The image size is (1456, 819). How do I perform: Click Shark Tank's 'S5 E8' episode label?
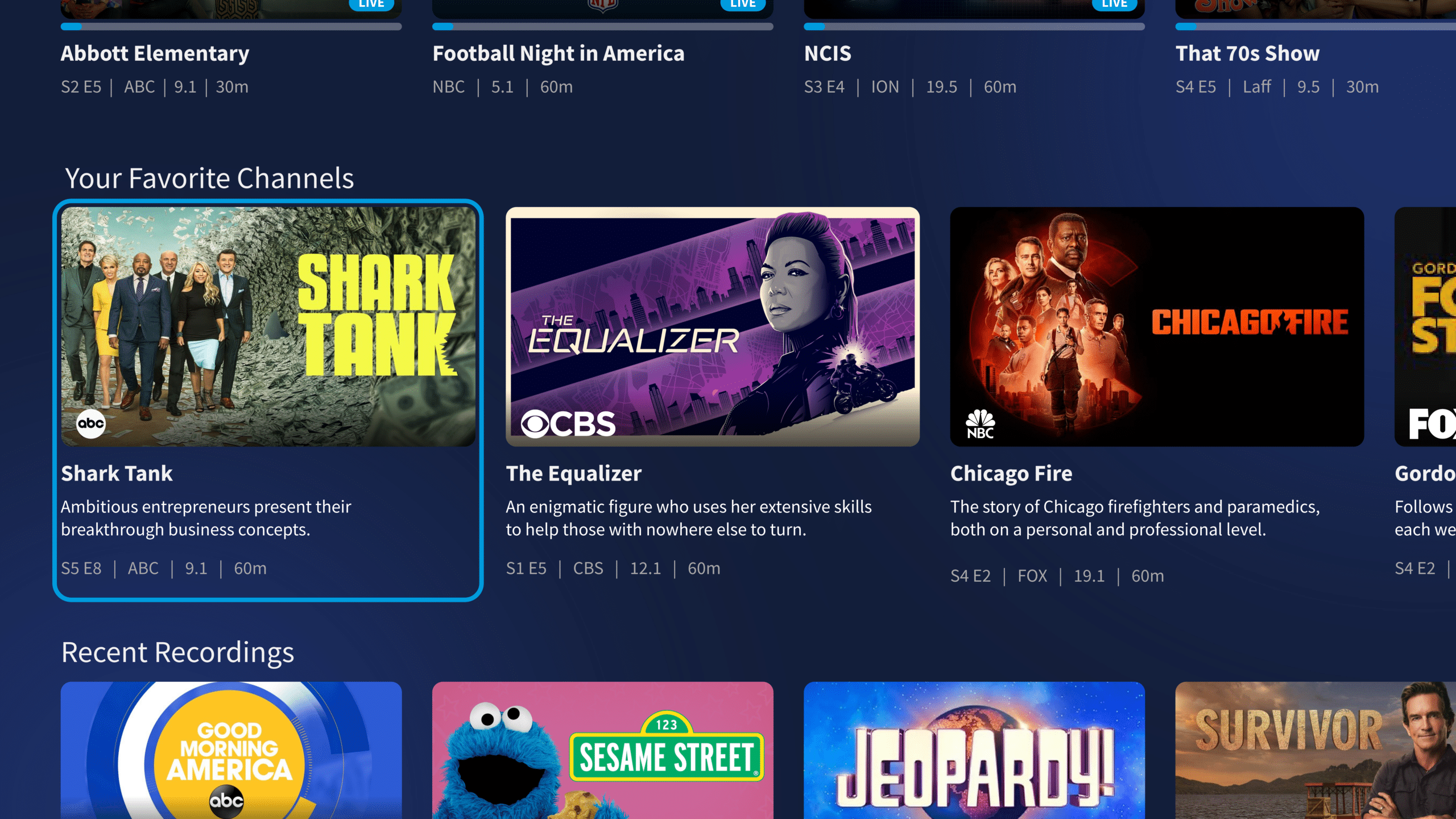tap(81, 568)
